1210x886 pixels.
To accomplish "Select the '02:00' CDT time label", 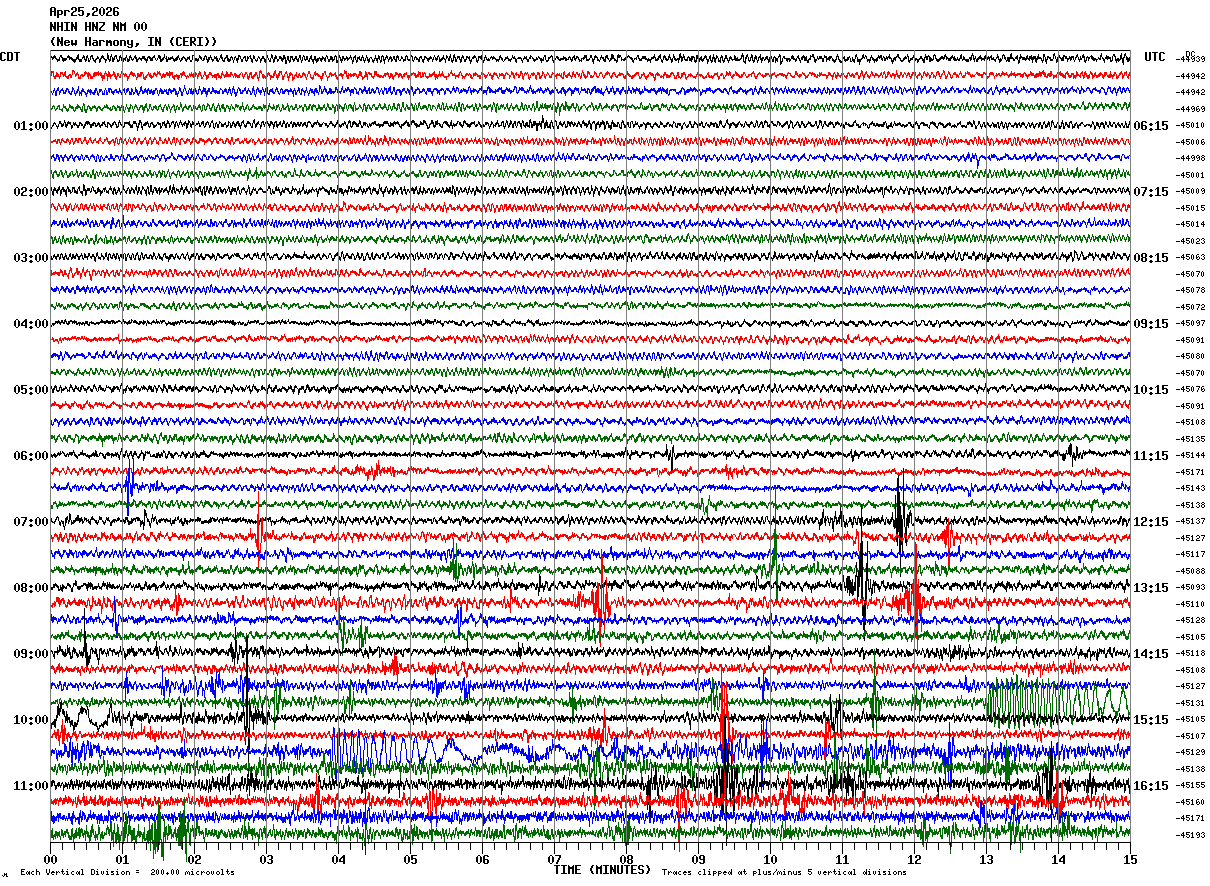I will 31,192.
